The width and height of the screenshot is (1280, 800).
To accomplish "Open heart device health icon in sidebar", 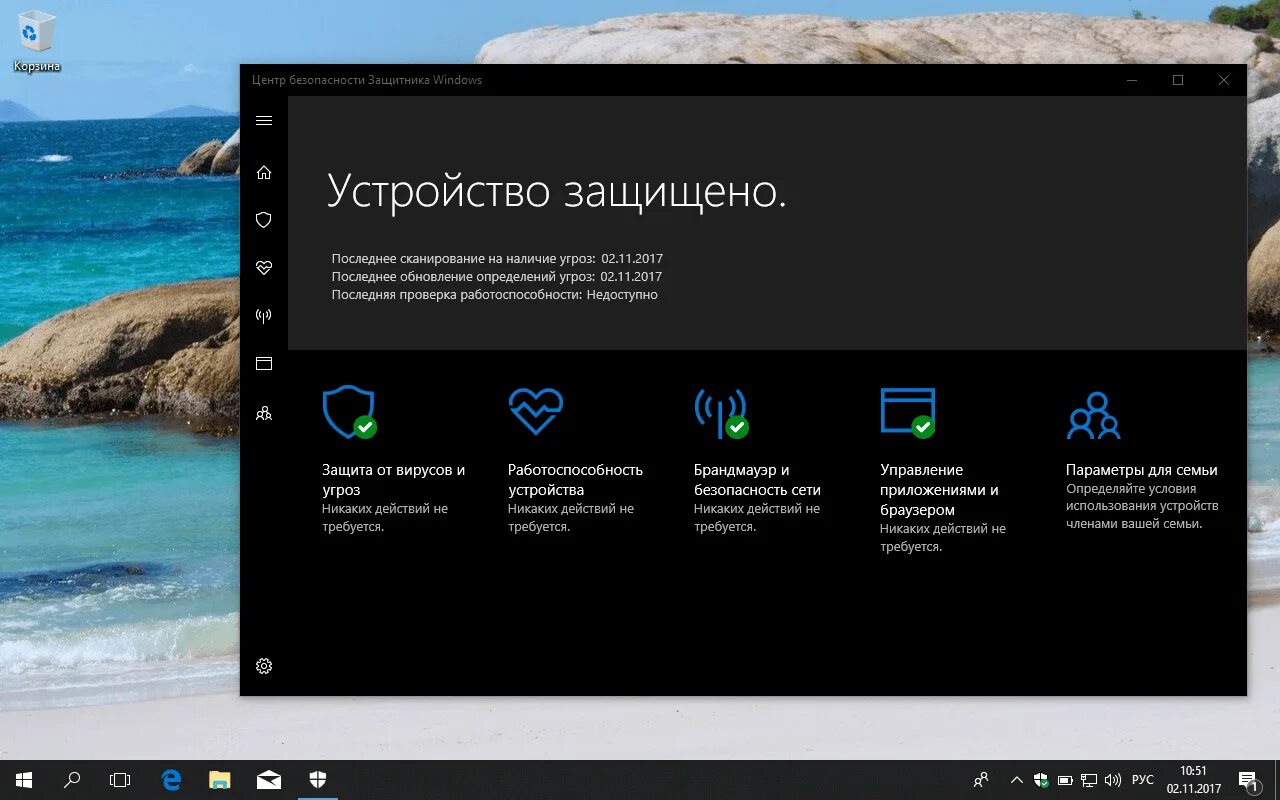I will click(264, 268).
